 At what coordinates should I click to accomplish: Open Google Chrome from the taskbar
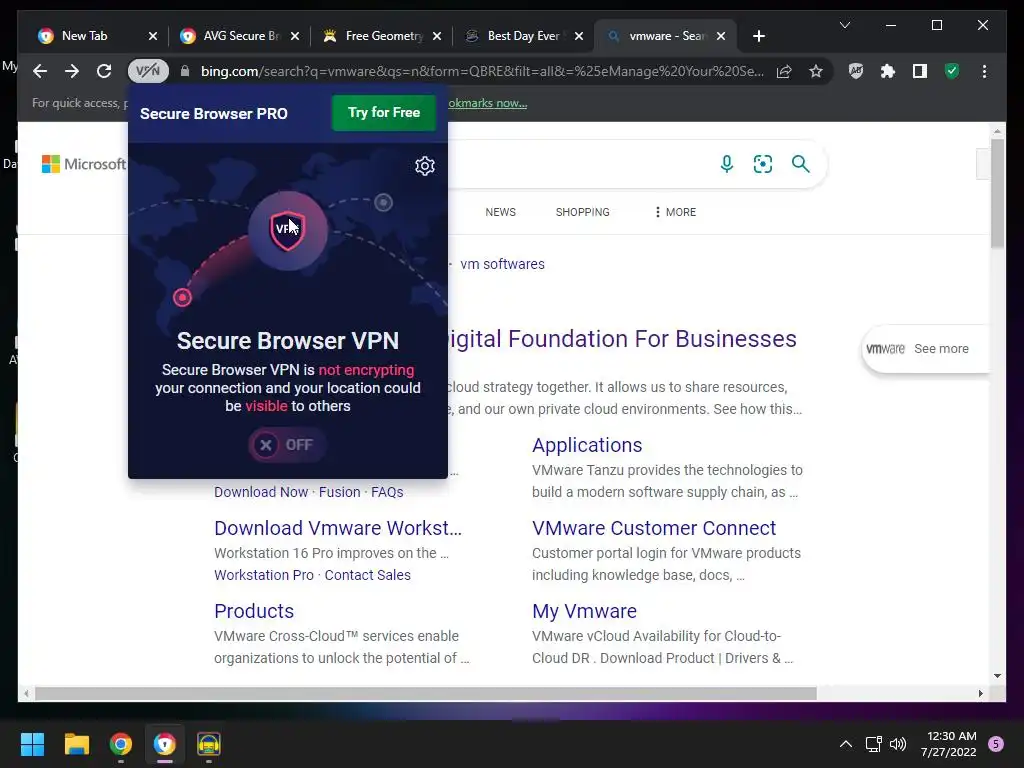point(121,744)
